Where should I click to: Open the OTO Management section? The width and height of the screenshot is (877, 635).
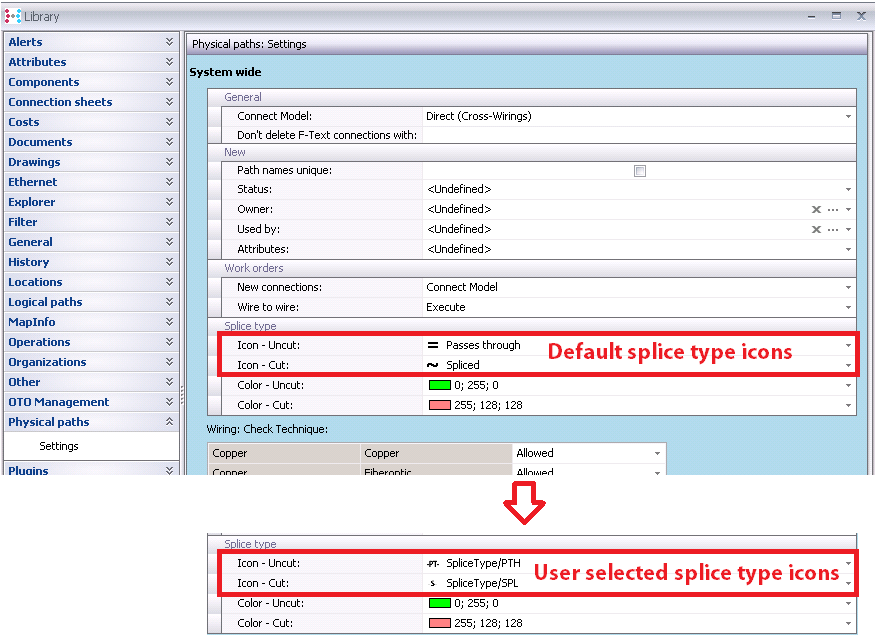pyautogui.click(x=91, y=402)
